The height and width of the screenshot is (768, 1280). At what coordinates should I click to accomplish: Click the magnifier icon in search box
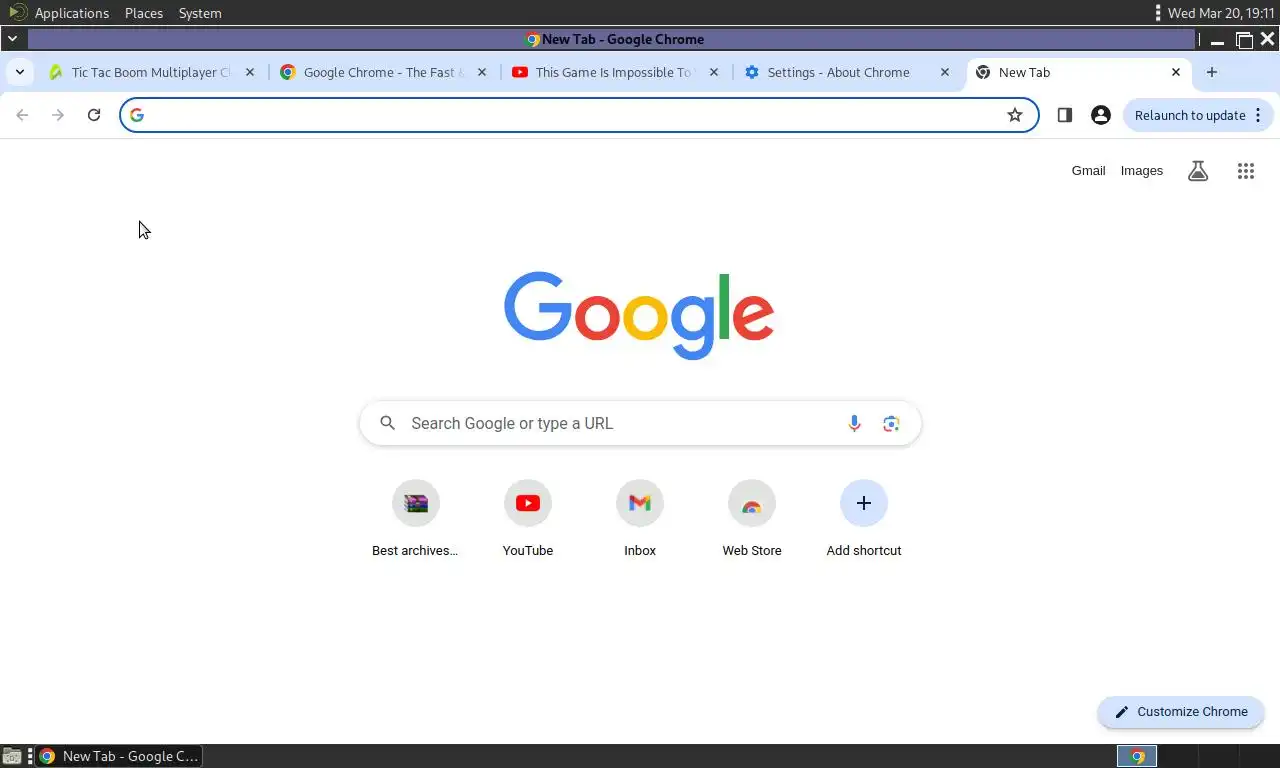tap(388, 423)
